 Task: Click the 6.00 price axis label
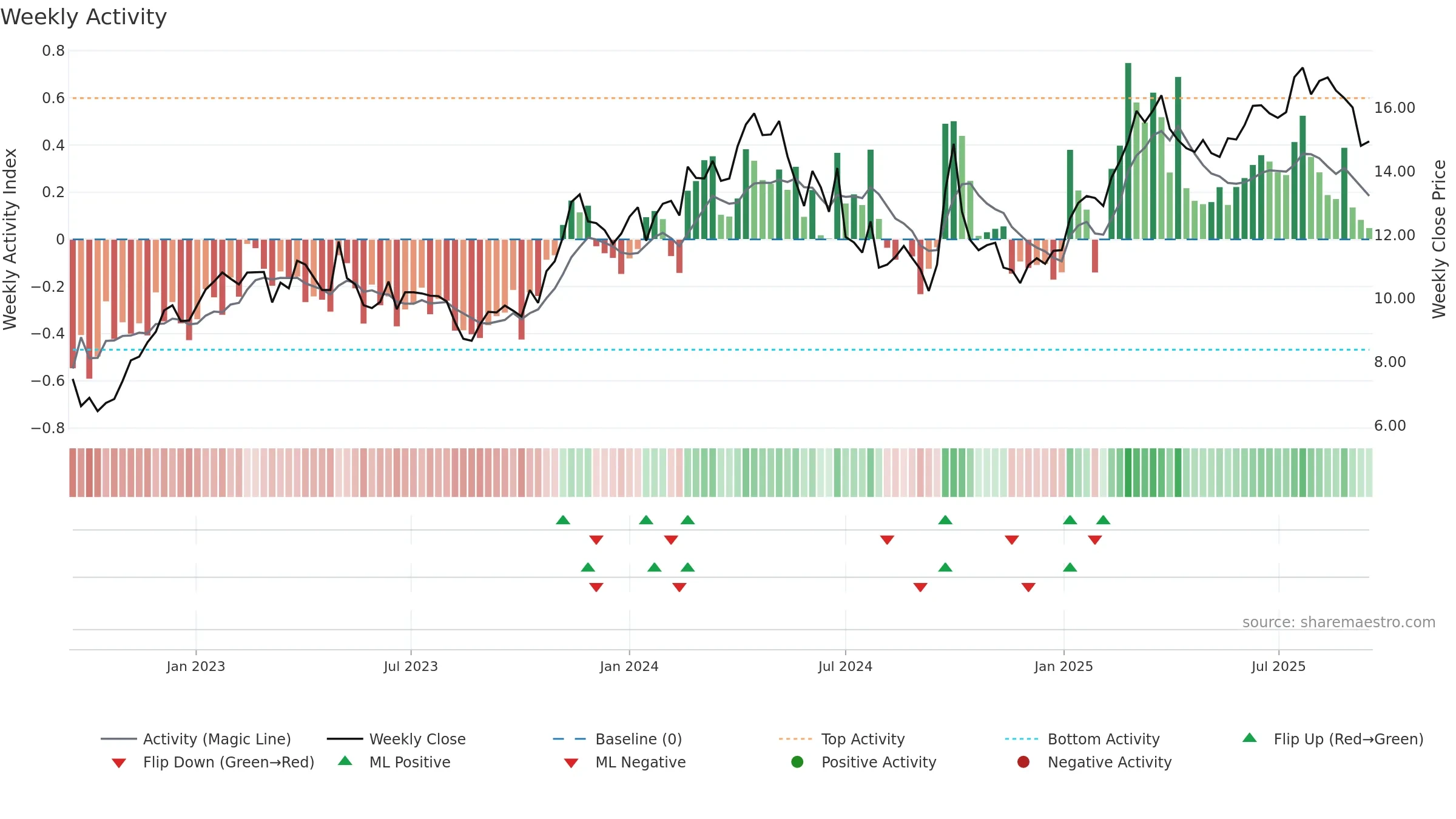tap(1390, 426)
